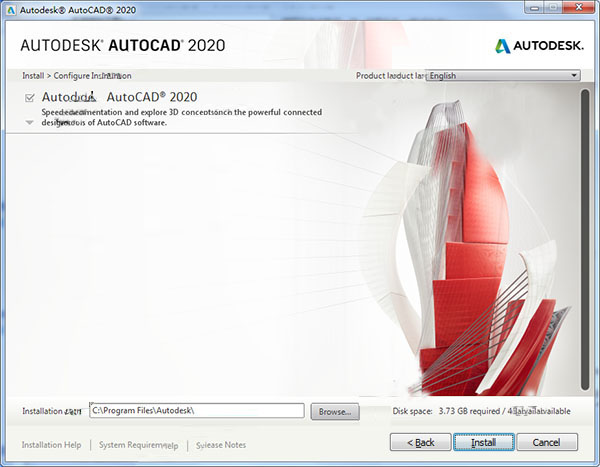Click the AutoCAD 2020 product title

tap(119, 97)
